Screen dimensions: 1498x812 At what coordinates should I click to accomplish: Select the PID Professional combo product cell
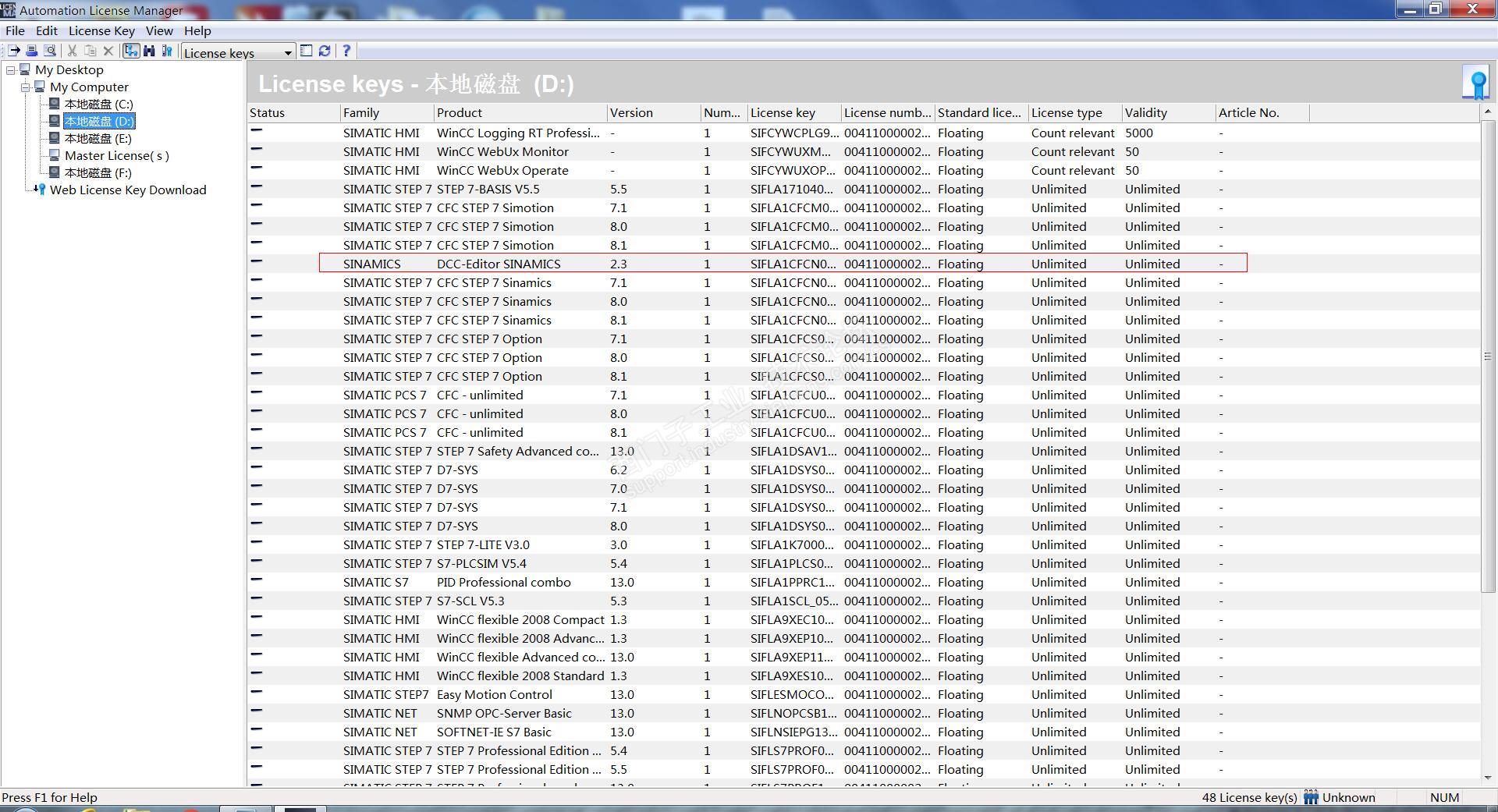(x=503, y=582)
